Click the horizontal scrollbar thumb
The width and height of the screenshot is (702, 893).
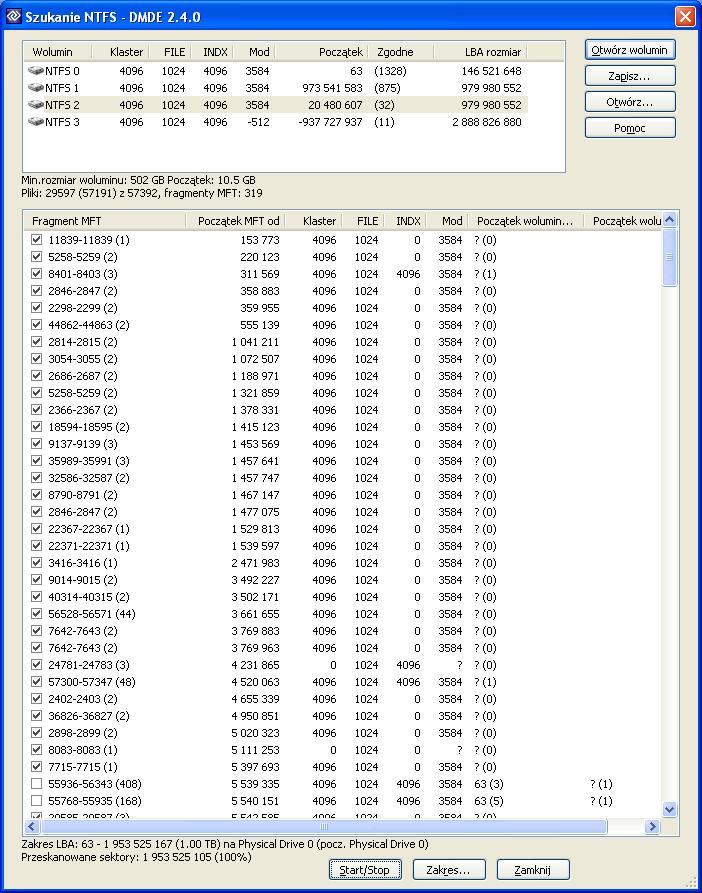[323, 826]
